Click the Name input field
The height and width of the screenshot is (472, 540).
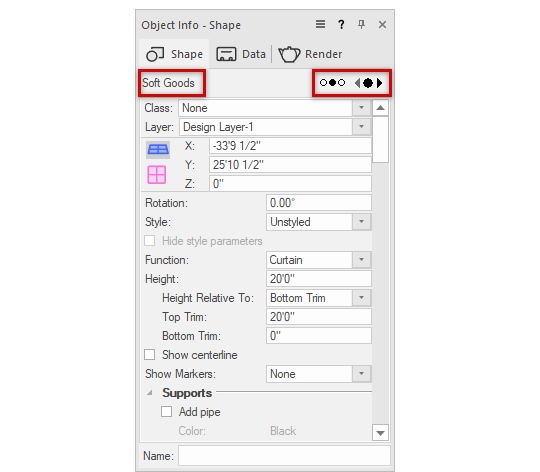pos(284,456)
